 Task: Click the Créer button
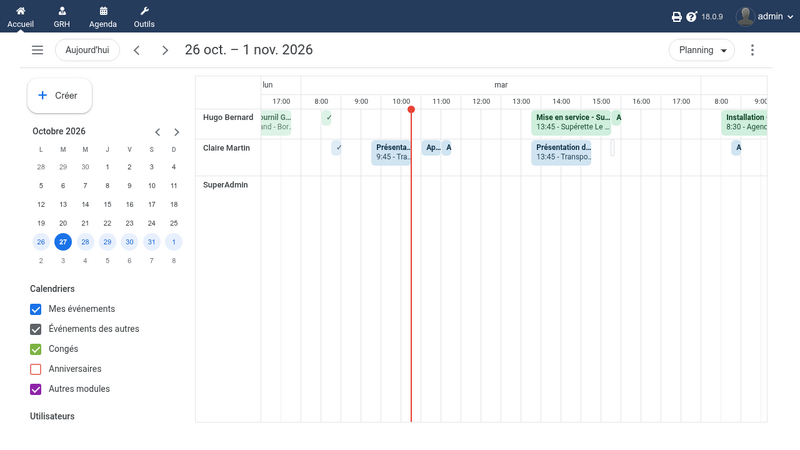coord(60,95)
